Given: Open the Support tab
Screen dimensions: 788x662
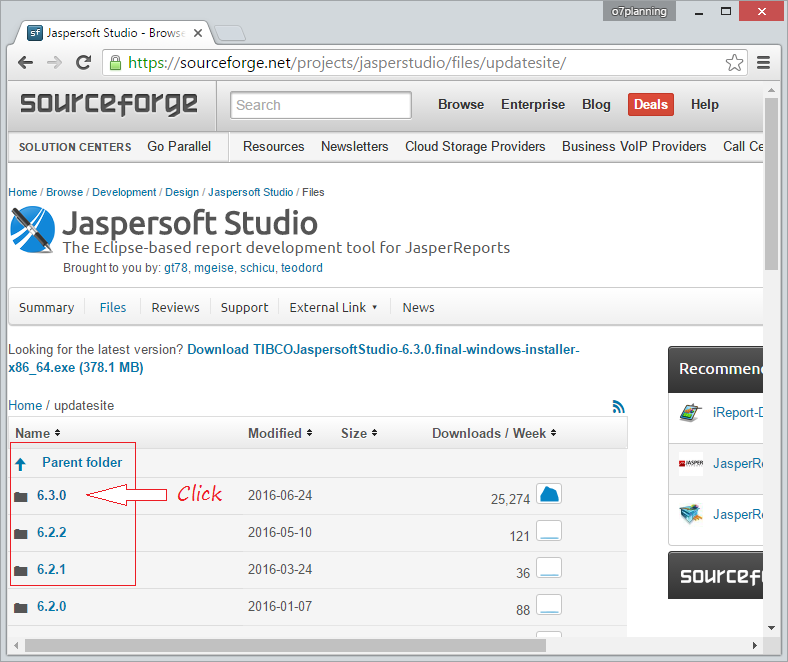Looking at the screenshot, I should point(244,308).
